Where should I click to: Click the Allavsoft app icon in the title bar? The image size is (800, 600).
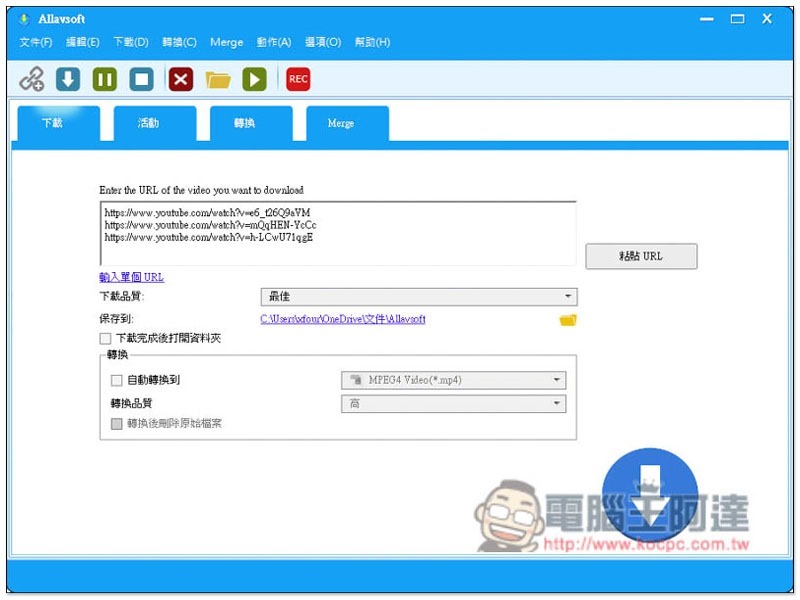23,19
